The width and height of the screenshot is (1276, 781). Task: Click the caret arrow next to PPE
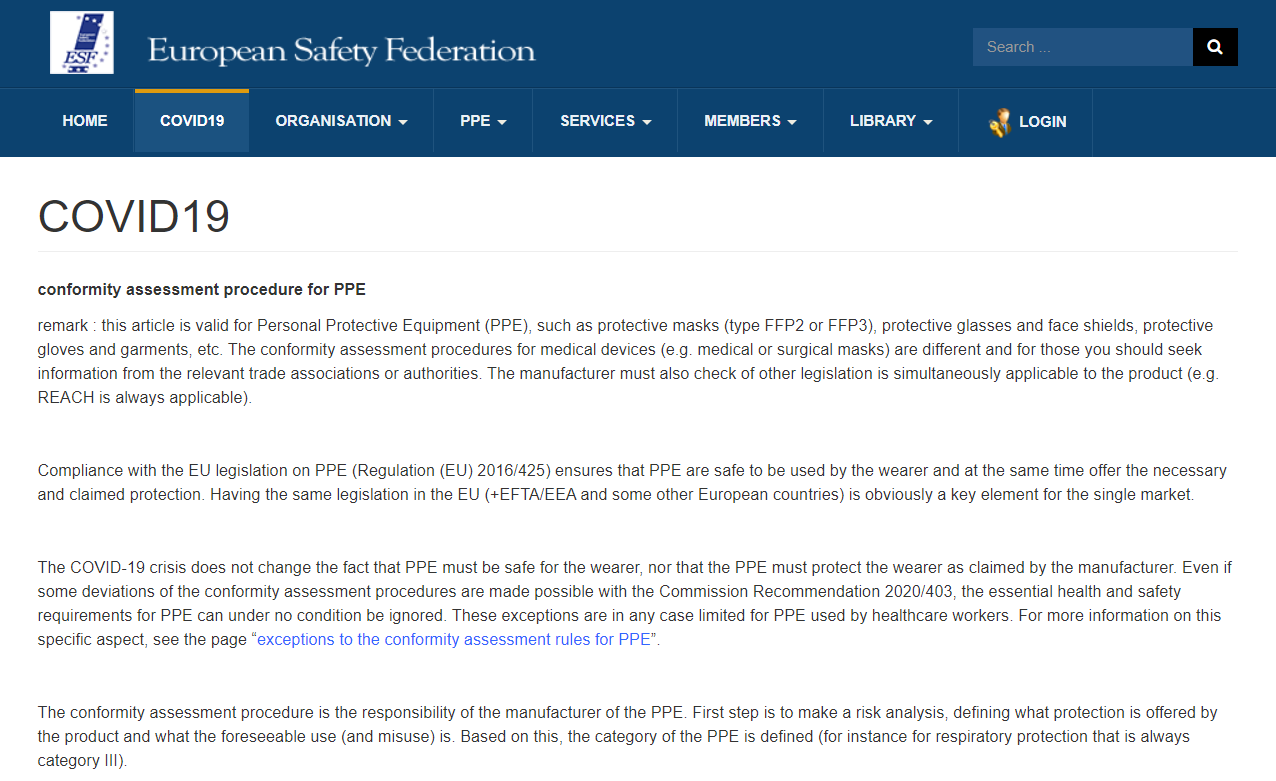pos(502,122)
